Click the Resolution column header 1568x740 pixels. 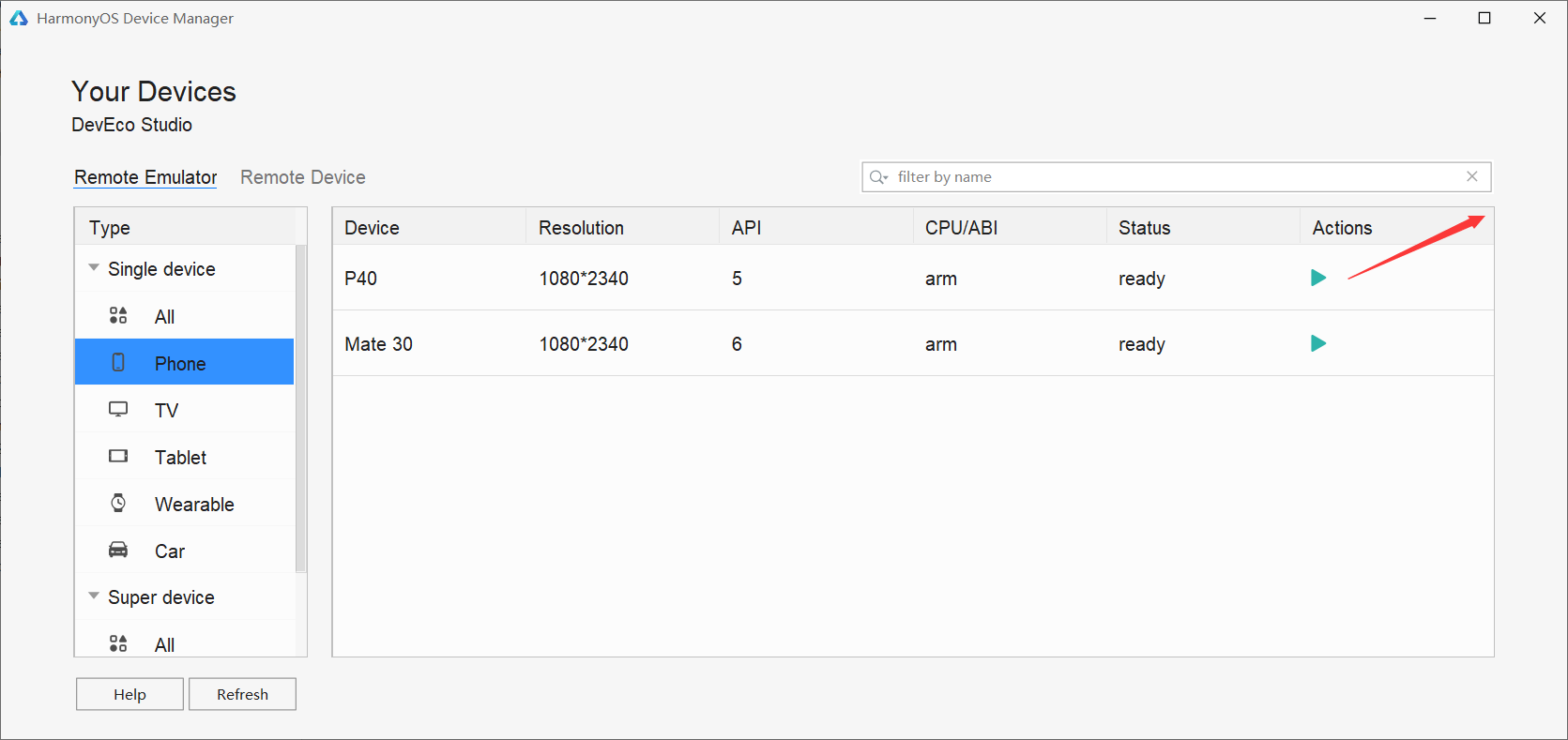pos(623,227)
